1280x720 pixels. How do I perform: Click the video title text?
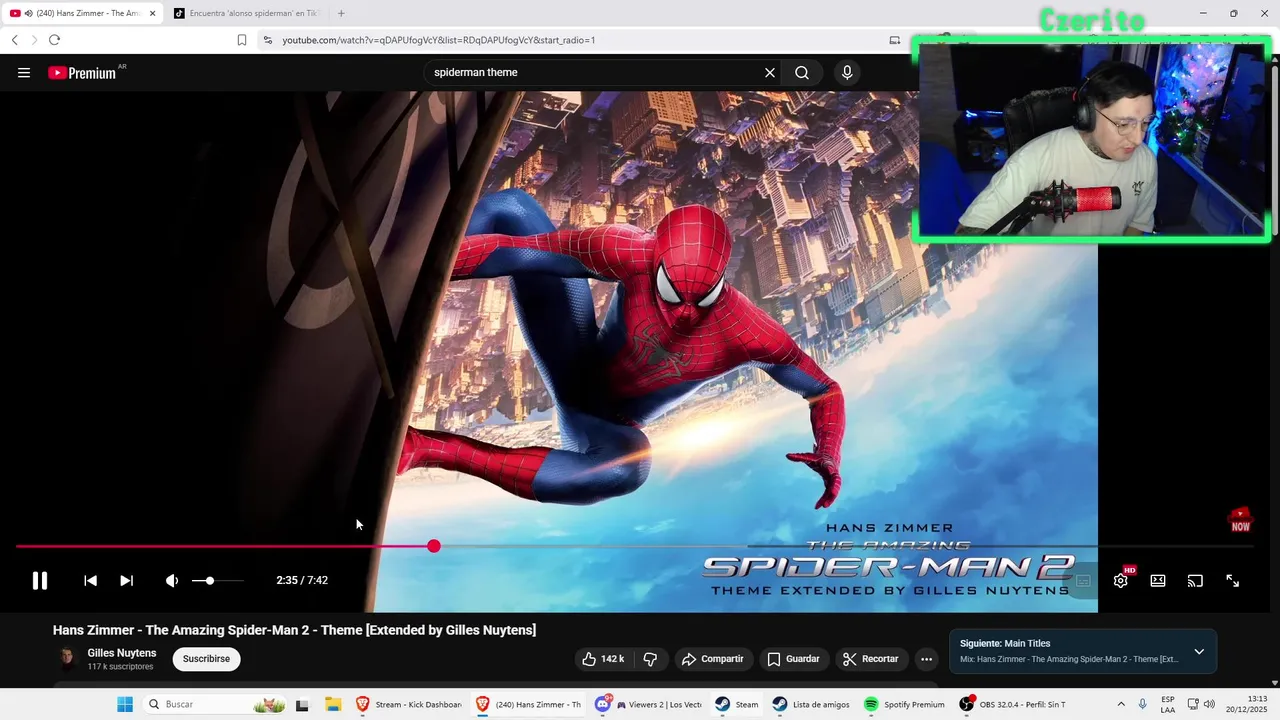click(294, 630)
